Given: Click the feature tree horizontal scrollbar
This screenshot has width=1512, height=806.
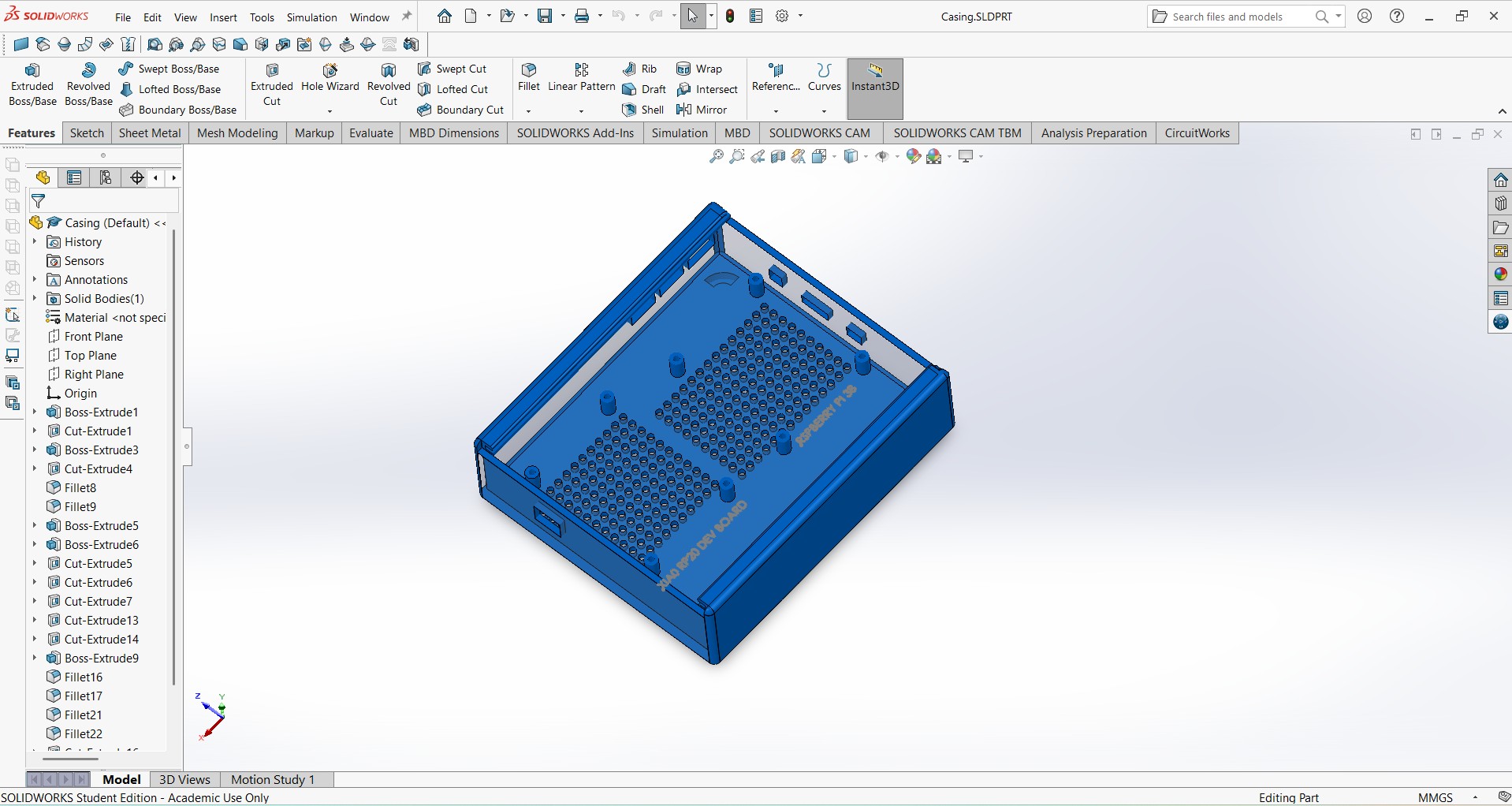Looking at the screenshot, I should [x=70, y=759].
